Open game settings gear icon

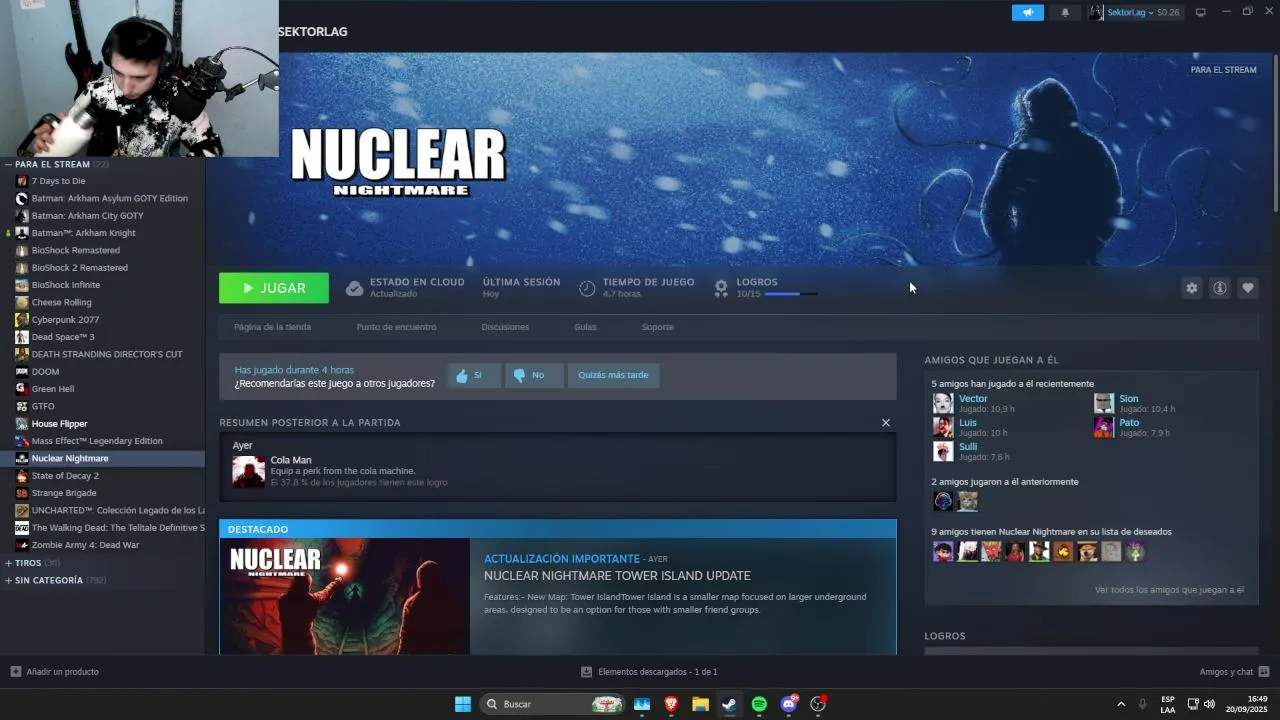click(x=1192, y=288)
